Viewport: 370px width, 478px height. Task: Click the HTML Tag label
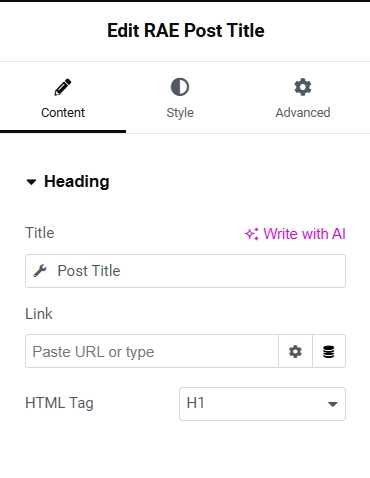(x=59, y=403)
